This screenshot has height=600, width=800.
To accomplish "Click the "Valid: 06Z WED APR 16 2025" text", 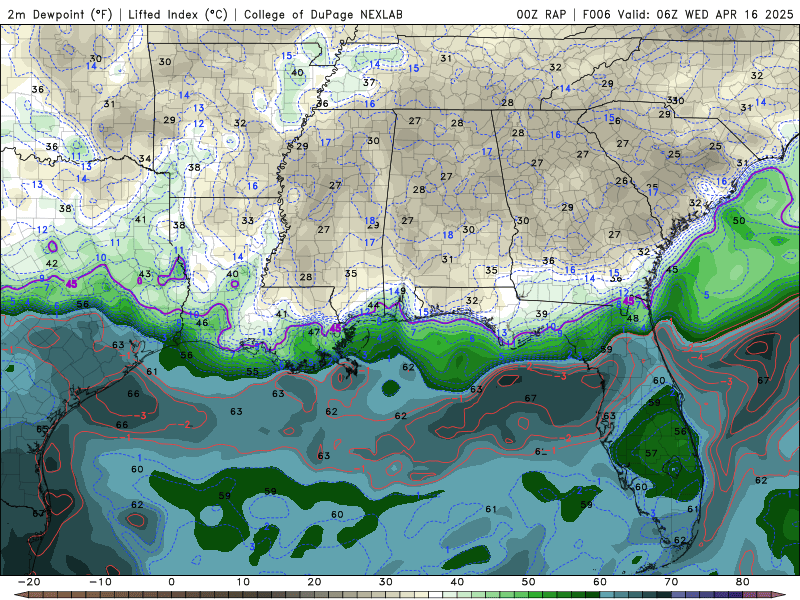I will coord(706,14).
